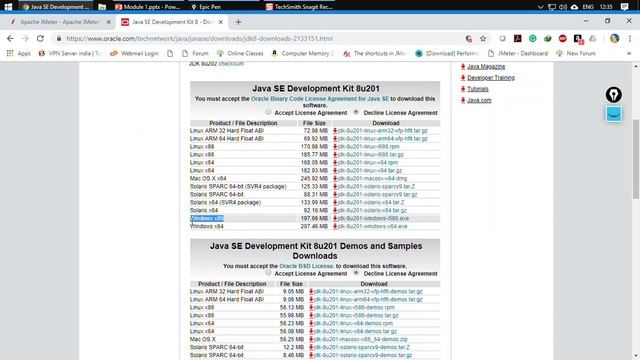Viewport: 640px width, 360px height.
Task: Open Module 1.pptx PowerPoint taskbar item
Action: [x=147, y=7]
